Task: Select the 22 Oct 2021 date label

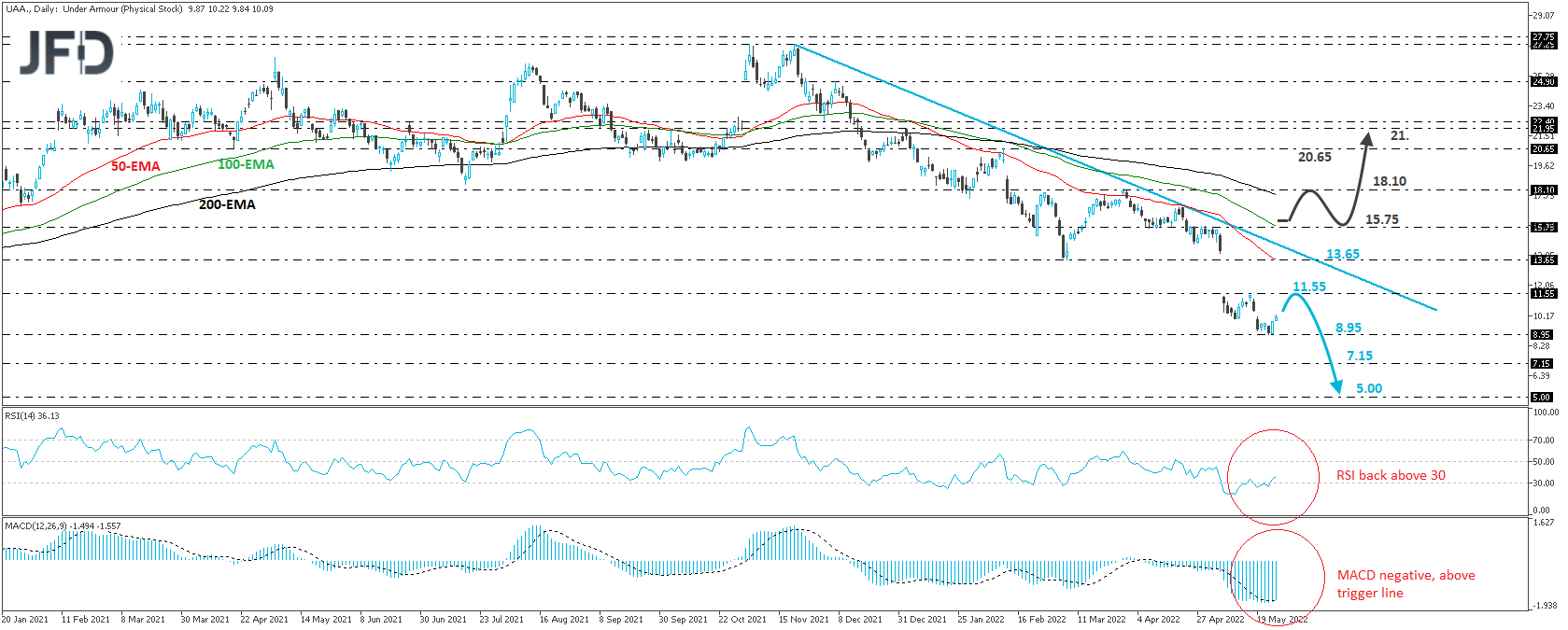Action: 742,619
